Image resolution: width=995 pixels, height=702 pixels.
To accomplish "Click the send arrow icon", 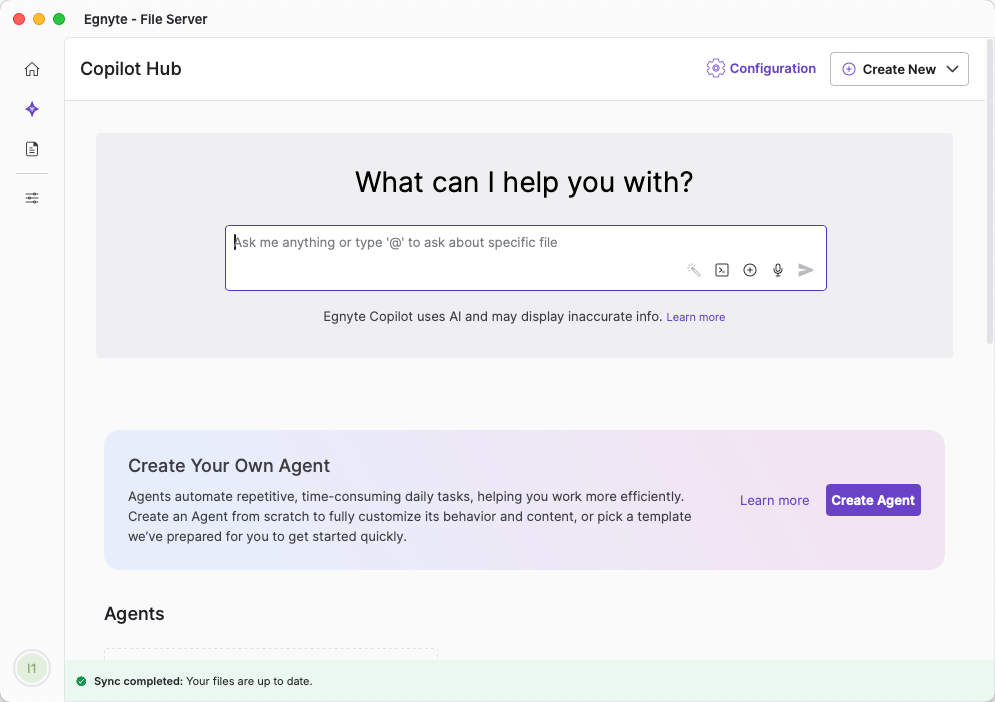I will click(x=805, y=269).
